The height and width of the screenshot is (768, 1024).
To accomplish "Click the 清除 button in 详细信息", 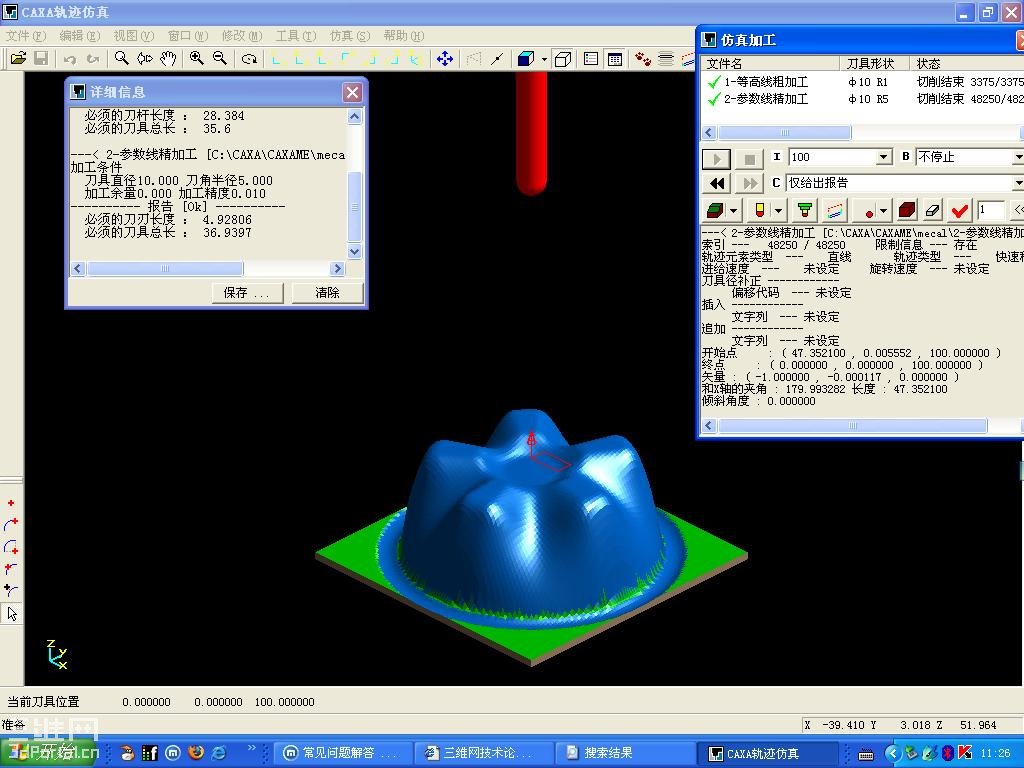I will click(x=327, y=293).
